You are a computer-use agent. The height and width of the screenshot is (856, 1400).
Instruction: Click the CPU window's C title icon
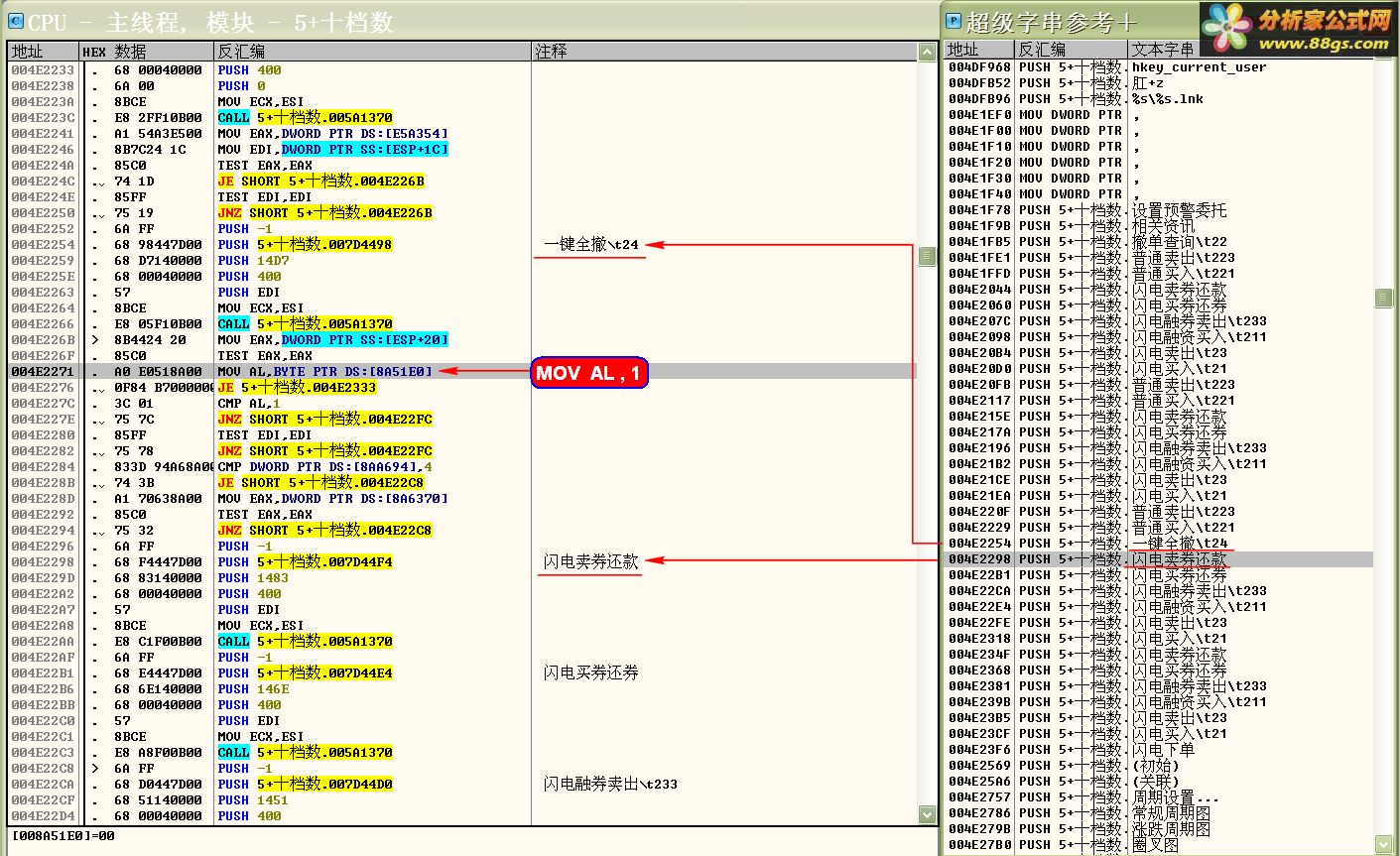[x=16, y=21]
